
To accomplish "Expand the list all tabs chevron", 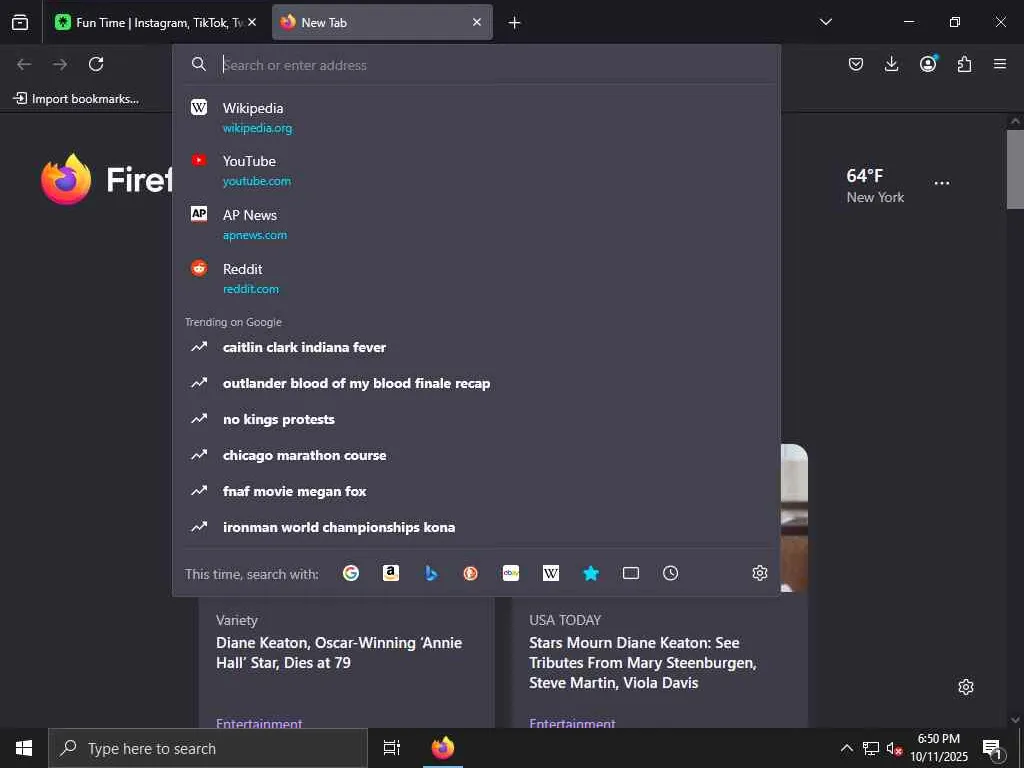I will pyautogui.click(x=825, y=22).
